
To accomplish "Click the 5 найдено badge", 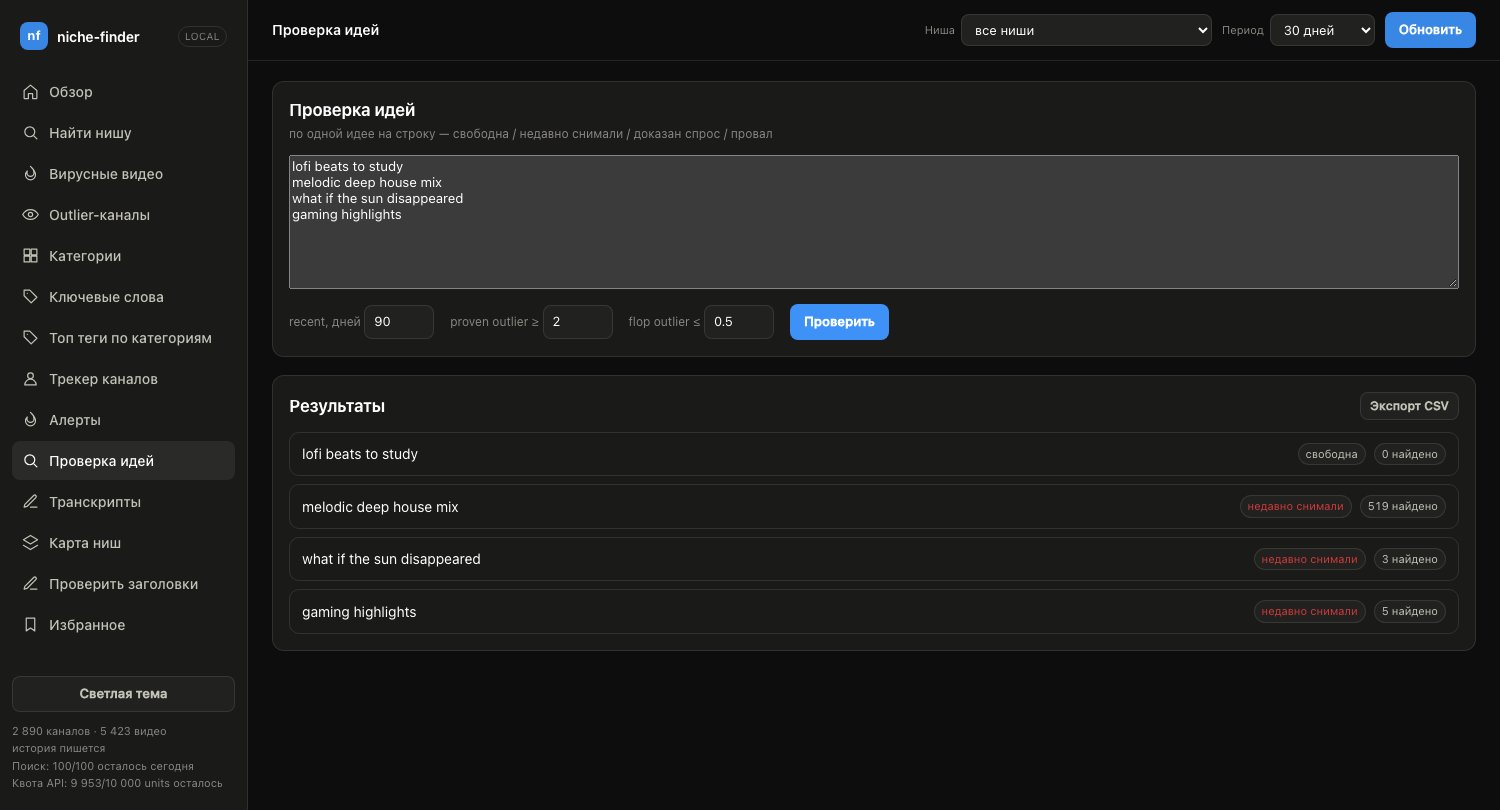I will coord(1410,612).
